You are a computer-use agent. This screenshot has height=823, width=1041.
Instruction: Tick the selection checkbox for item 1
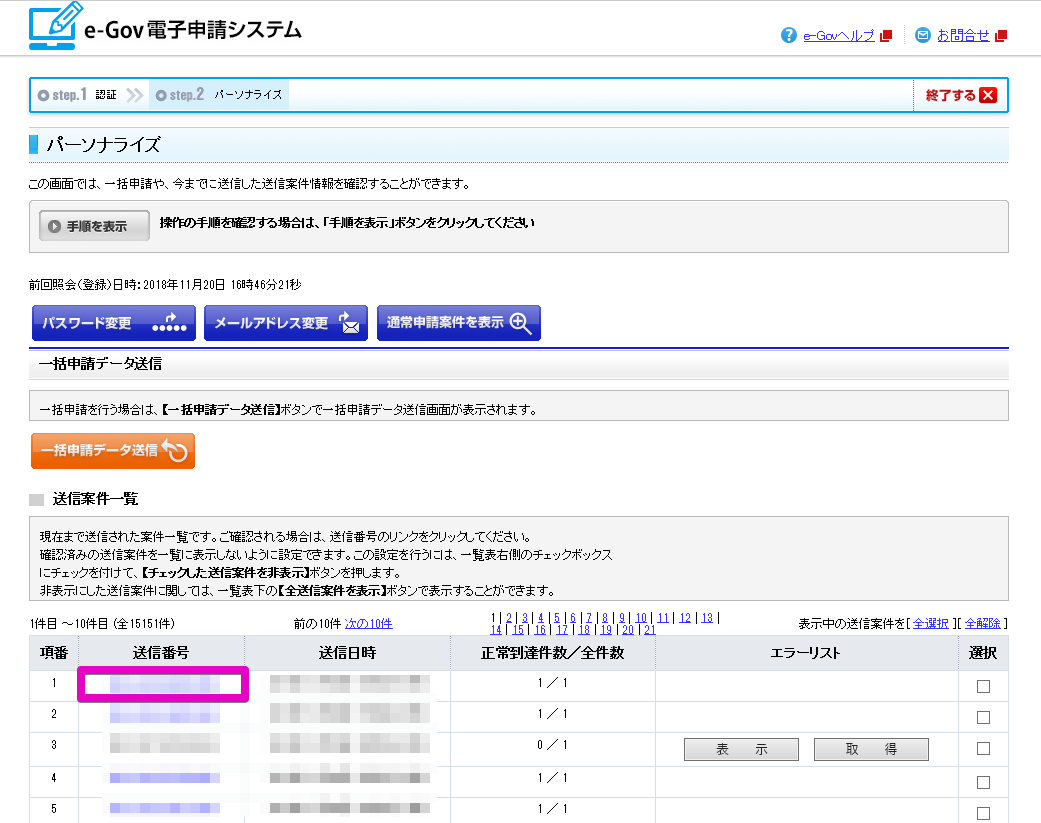tap(983, 686)
